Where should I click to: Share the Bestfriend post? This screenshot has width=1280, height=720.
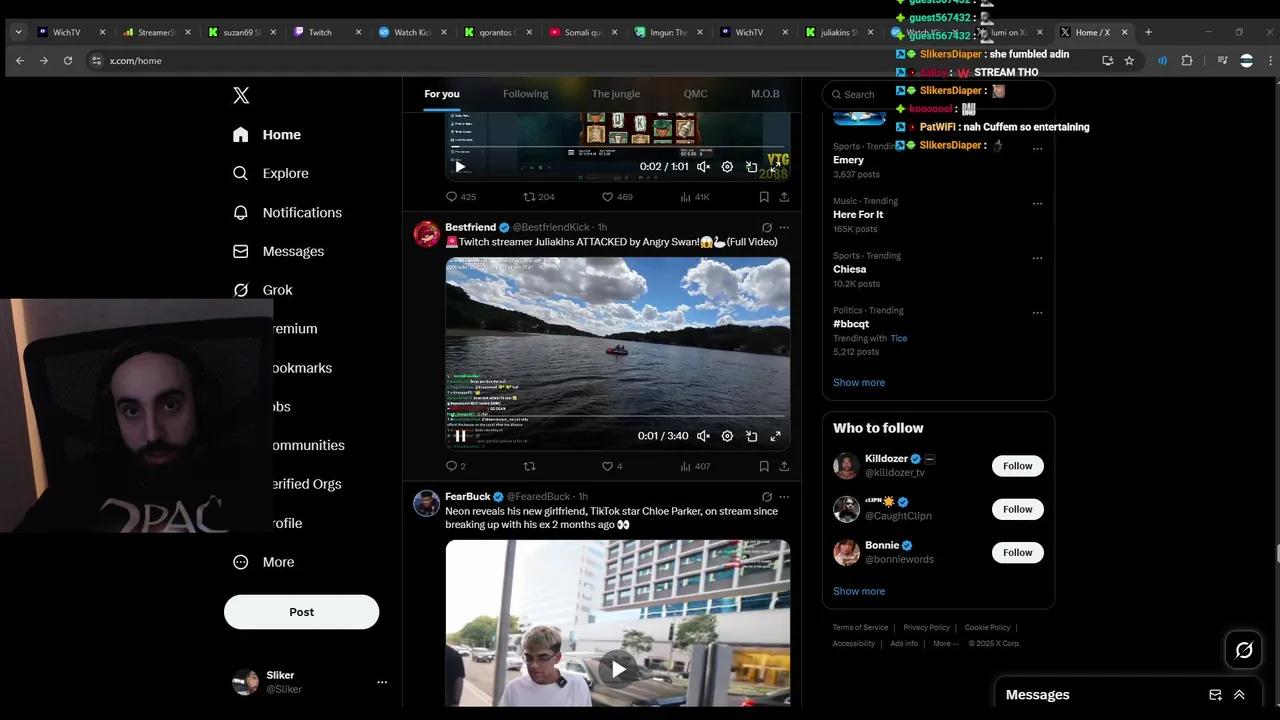[784, 466]
